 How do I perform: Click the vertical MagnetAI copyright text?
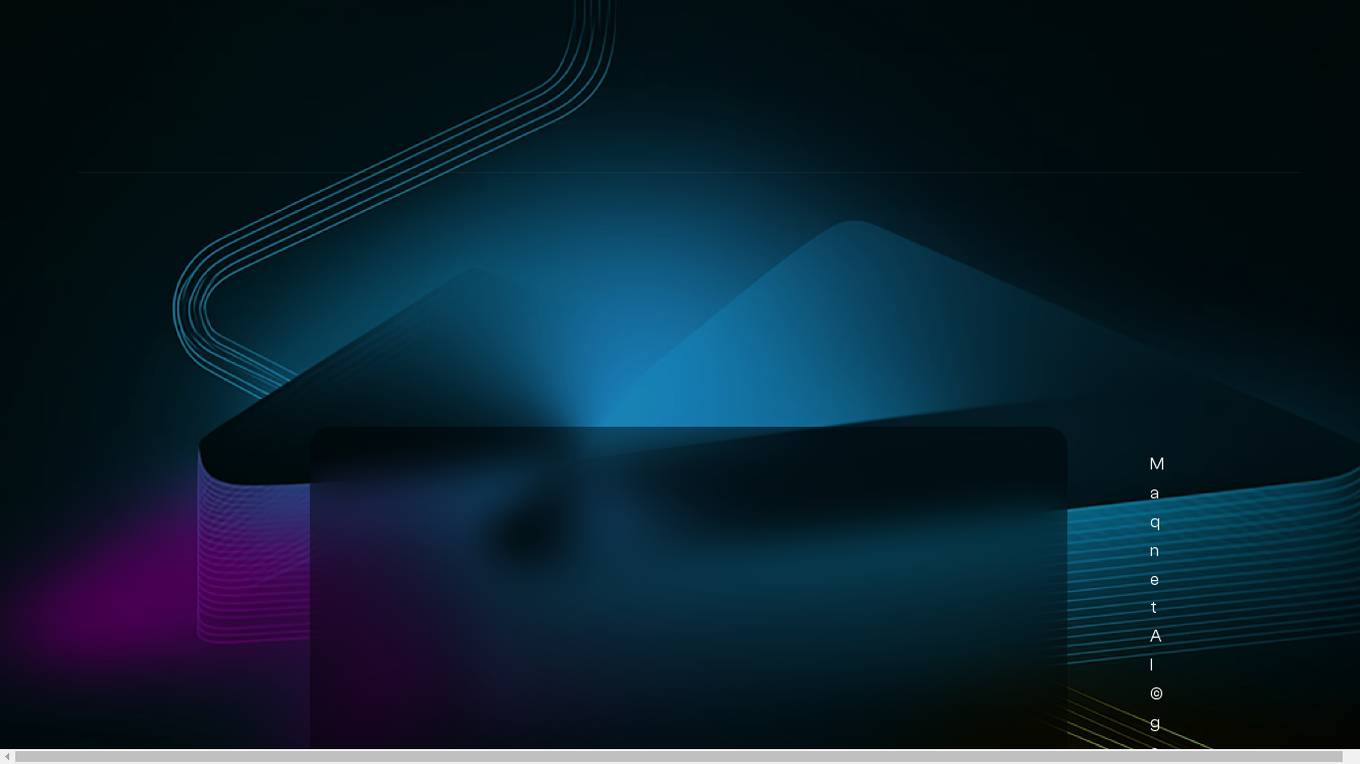tap(1156, 601)
